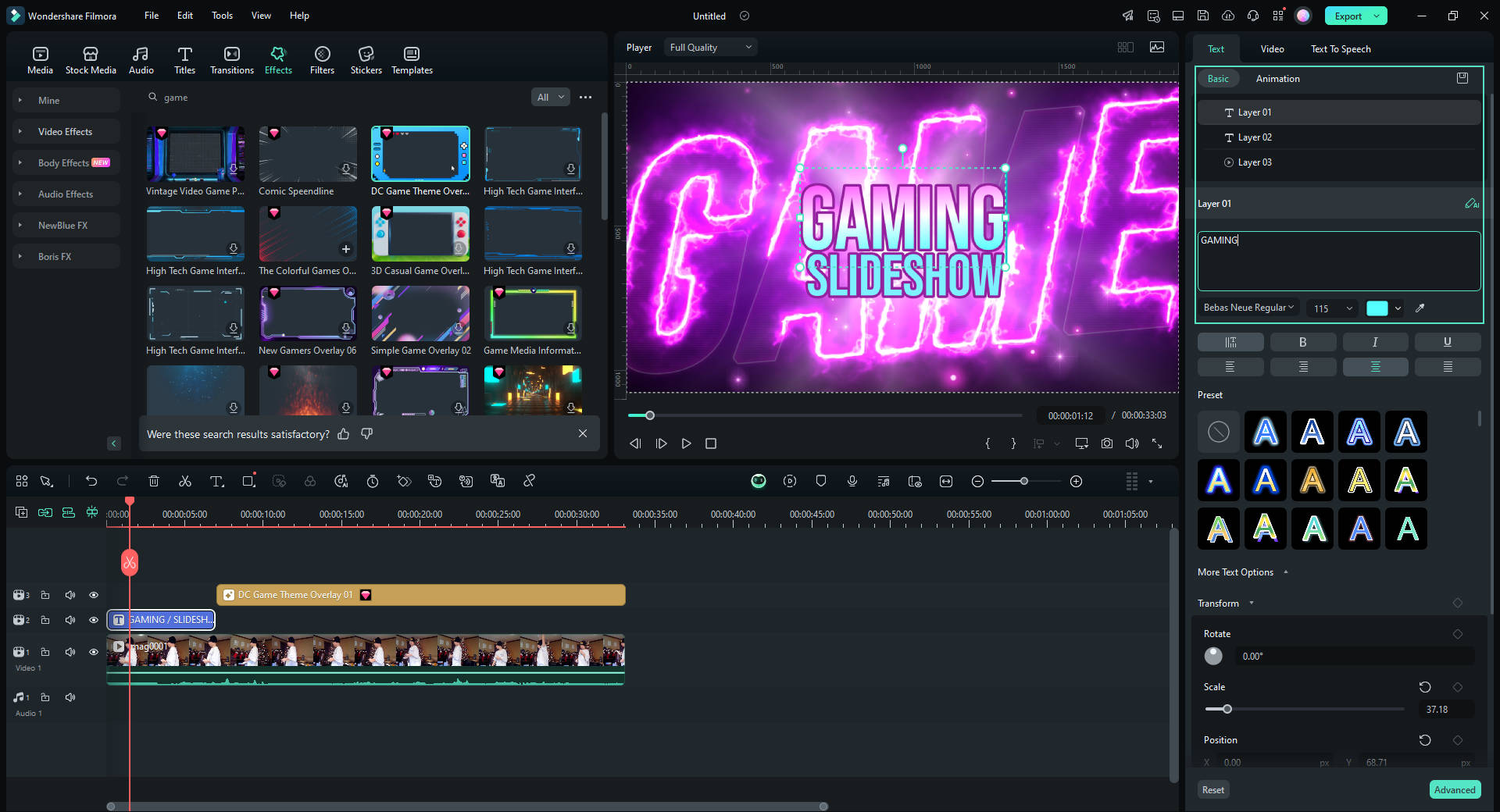
Task: Toggle underline text formatting
Action: [x=1448, y=342]
